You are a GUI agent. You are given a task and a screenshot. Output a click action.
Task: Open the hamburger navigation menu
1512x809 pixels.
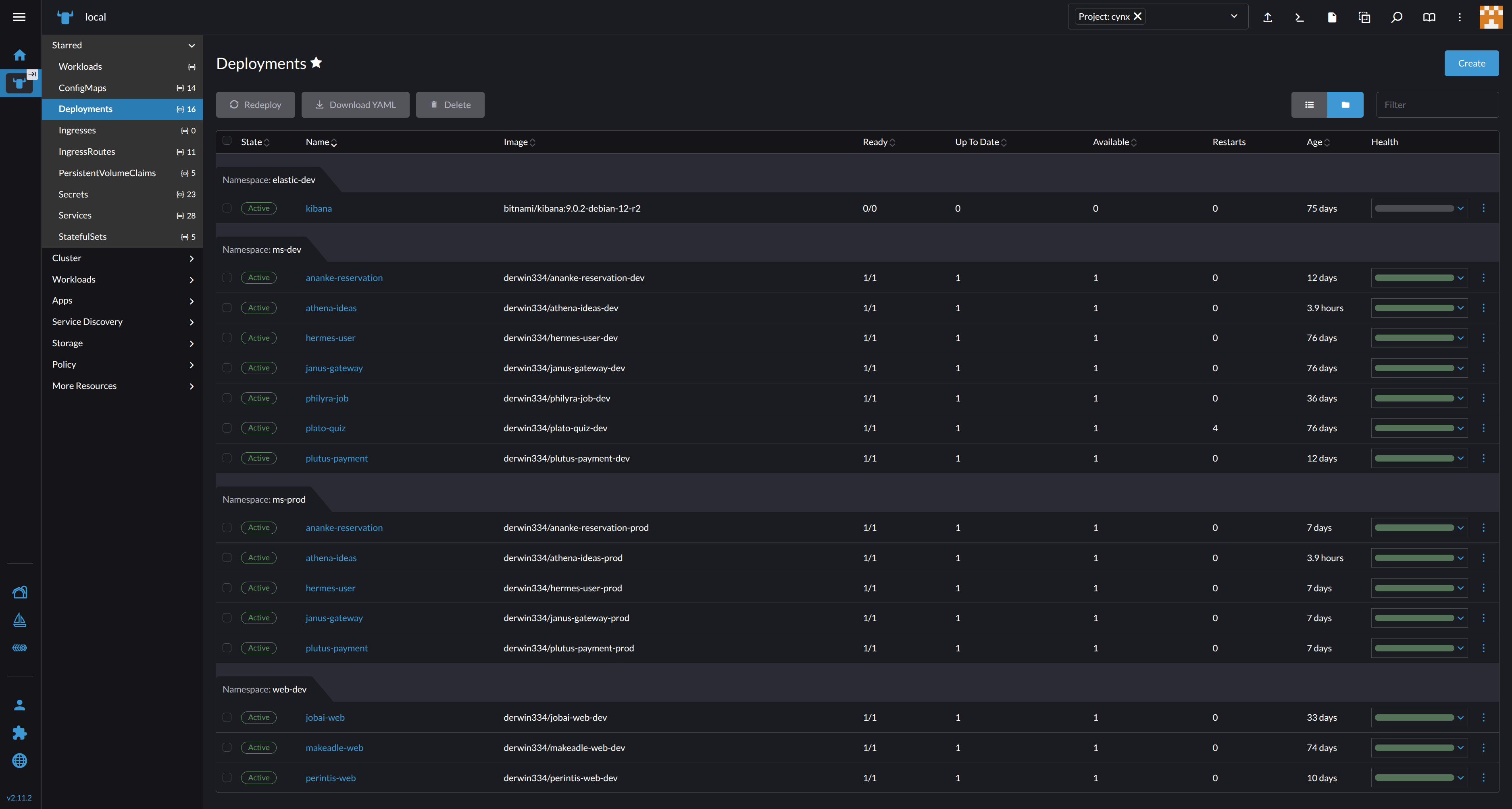click(x=19, y=17)
